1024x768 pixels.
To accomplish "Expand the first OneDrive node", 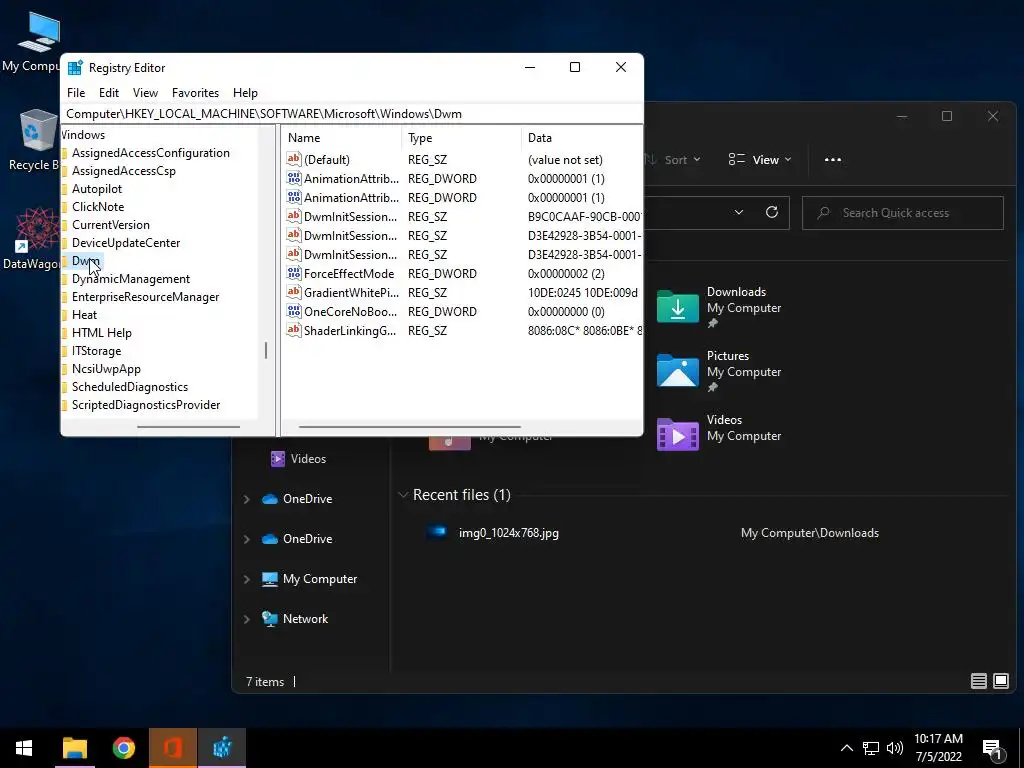I will (x=247, y=499).
